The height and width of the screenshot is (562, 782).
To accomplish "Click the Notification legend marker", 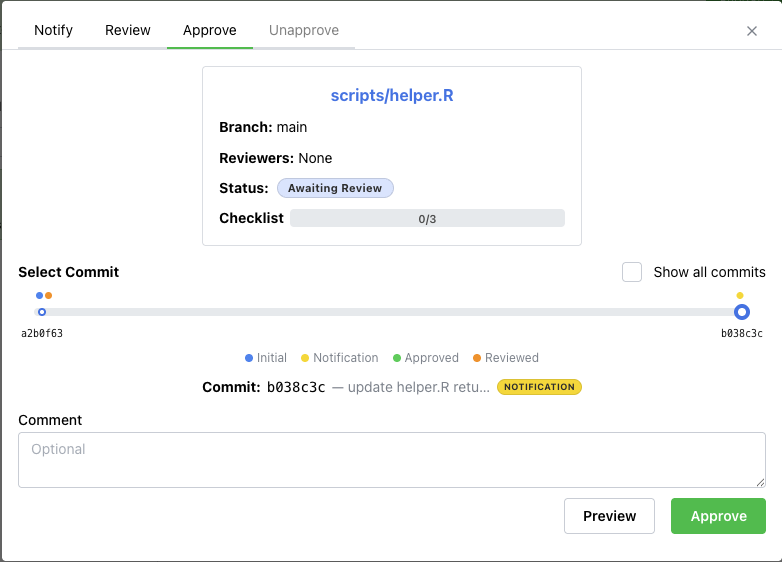I will [305, 358].
